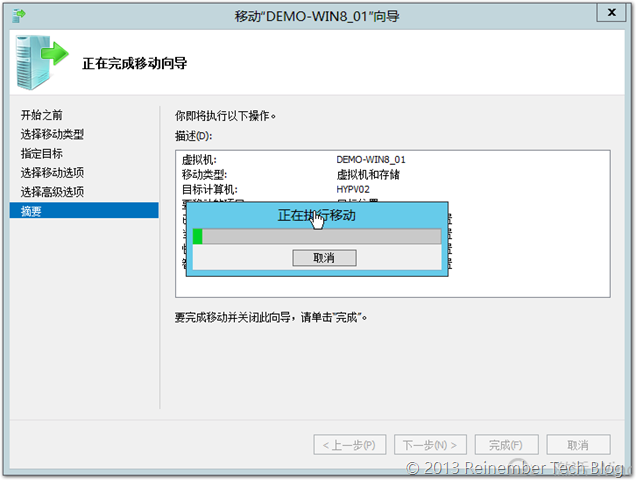Viewport: 636px width, 480px height.
Task: Click the 虚拟机和存储 value in description
Action: point(368,174)
